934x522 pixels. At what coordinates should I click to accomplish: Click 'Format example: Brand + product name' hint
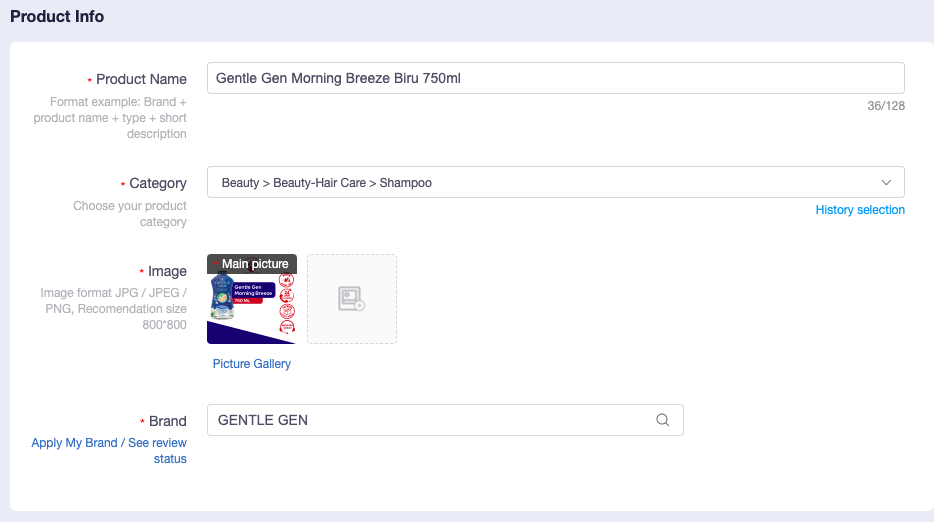(x=110, y=118)
